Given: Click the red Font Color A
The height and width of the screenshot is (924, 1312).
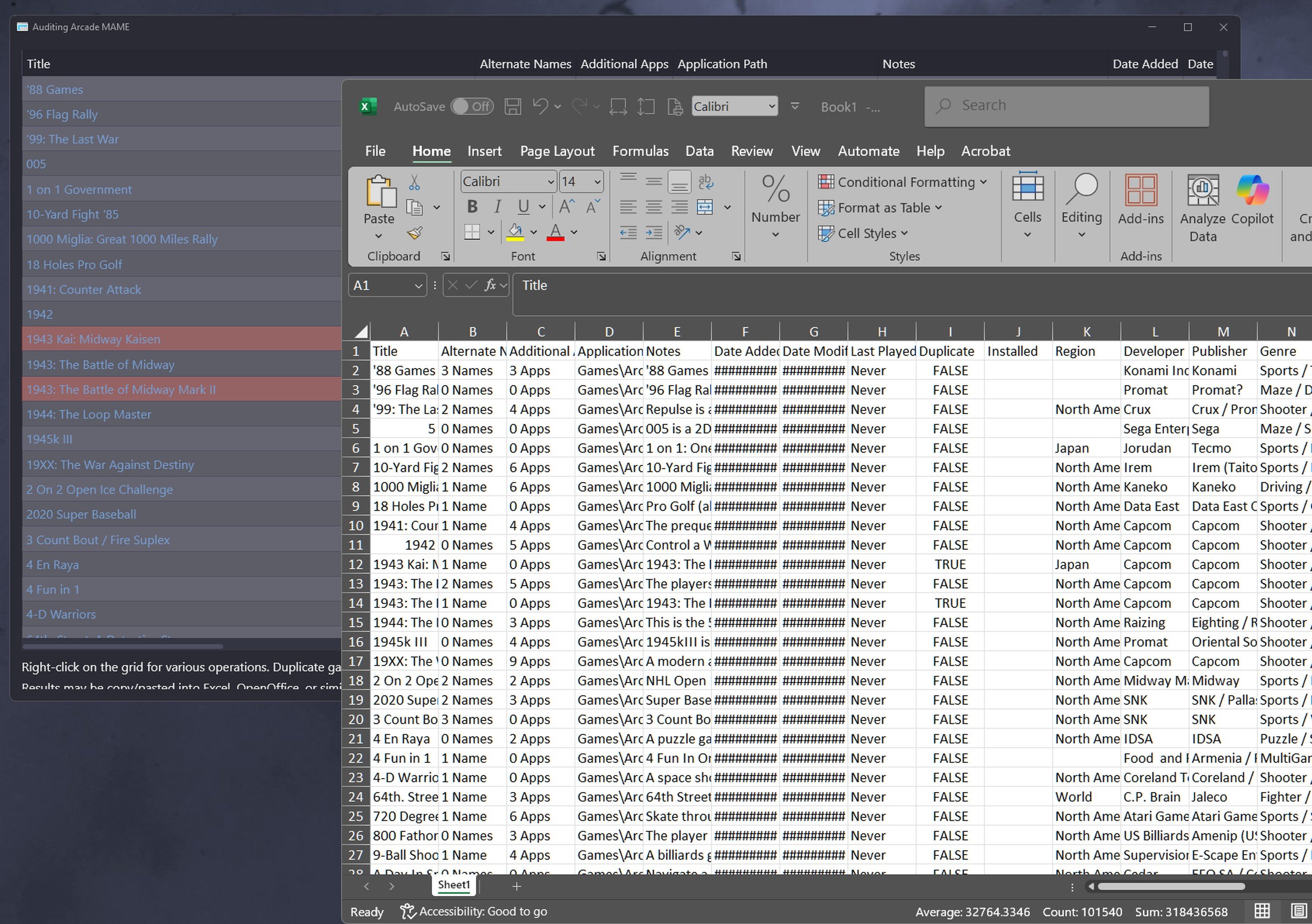Looking at the screenshot, I should tap(556, 232).
